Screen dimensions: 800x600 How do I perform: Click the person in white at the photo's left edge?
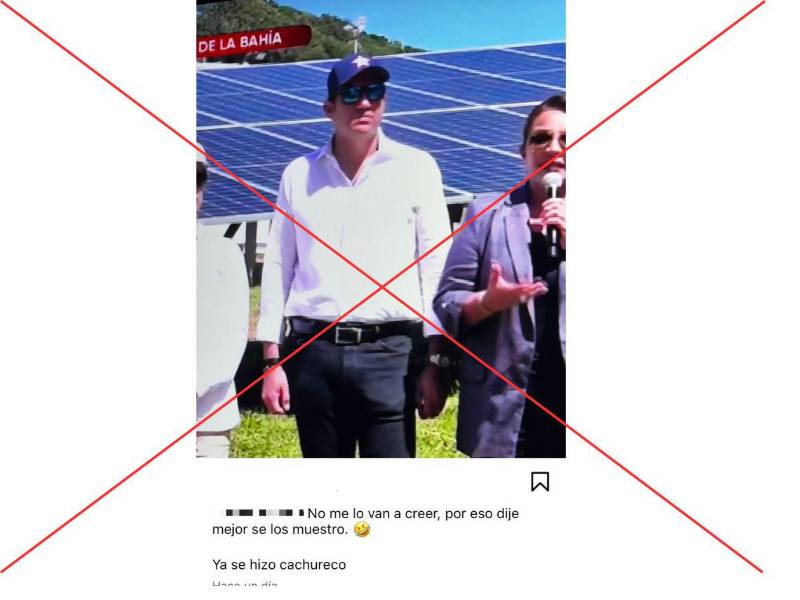[x=217, y=306]
